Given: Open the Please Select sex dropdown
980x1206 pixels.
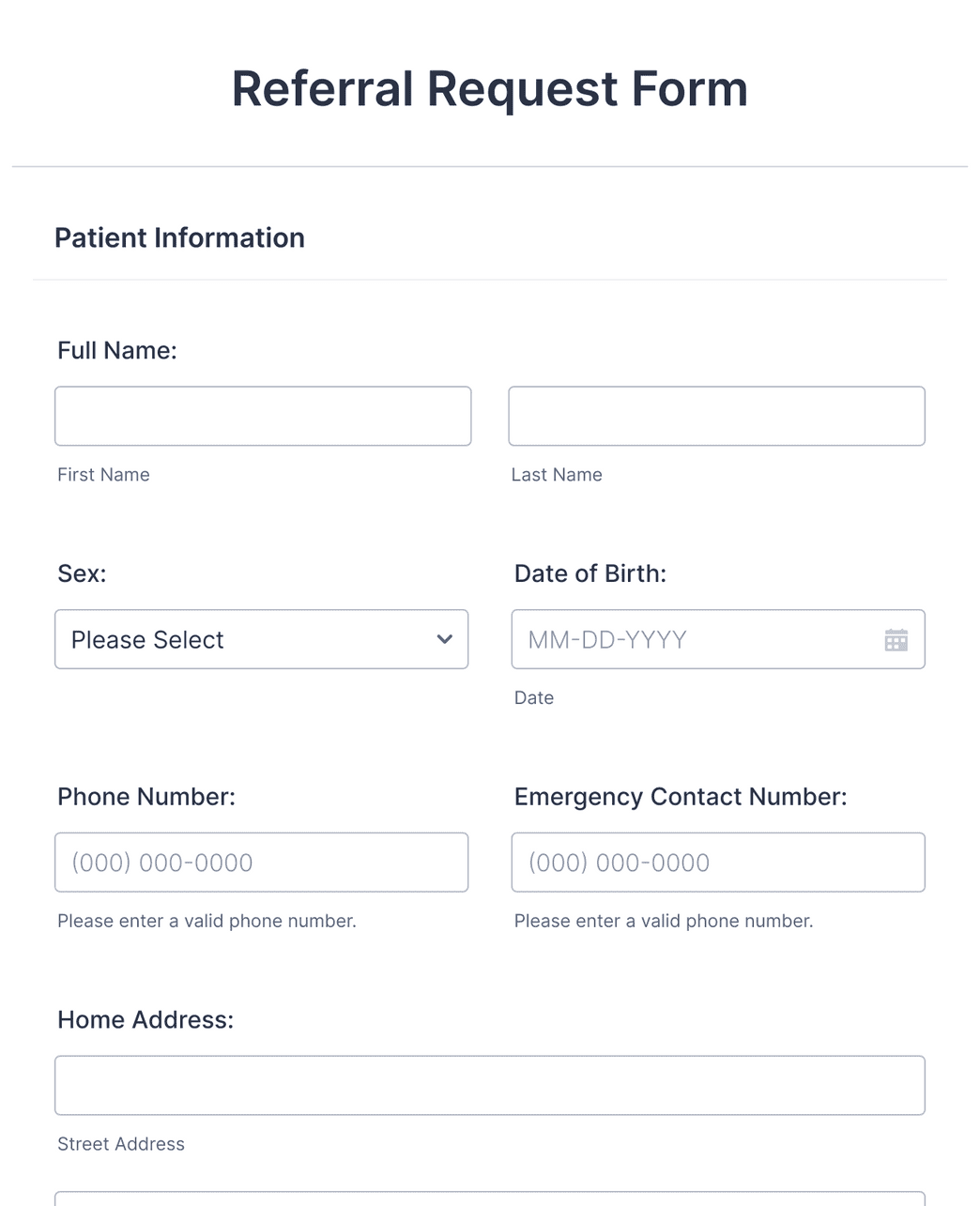Looking at the screenshot, I should click(261, 639).
